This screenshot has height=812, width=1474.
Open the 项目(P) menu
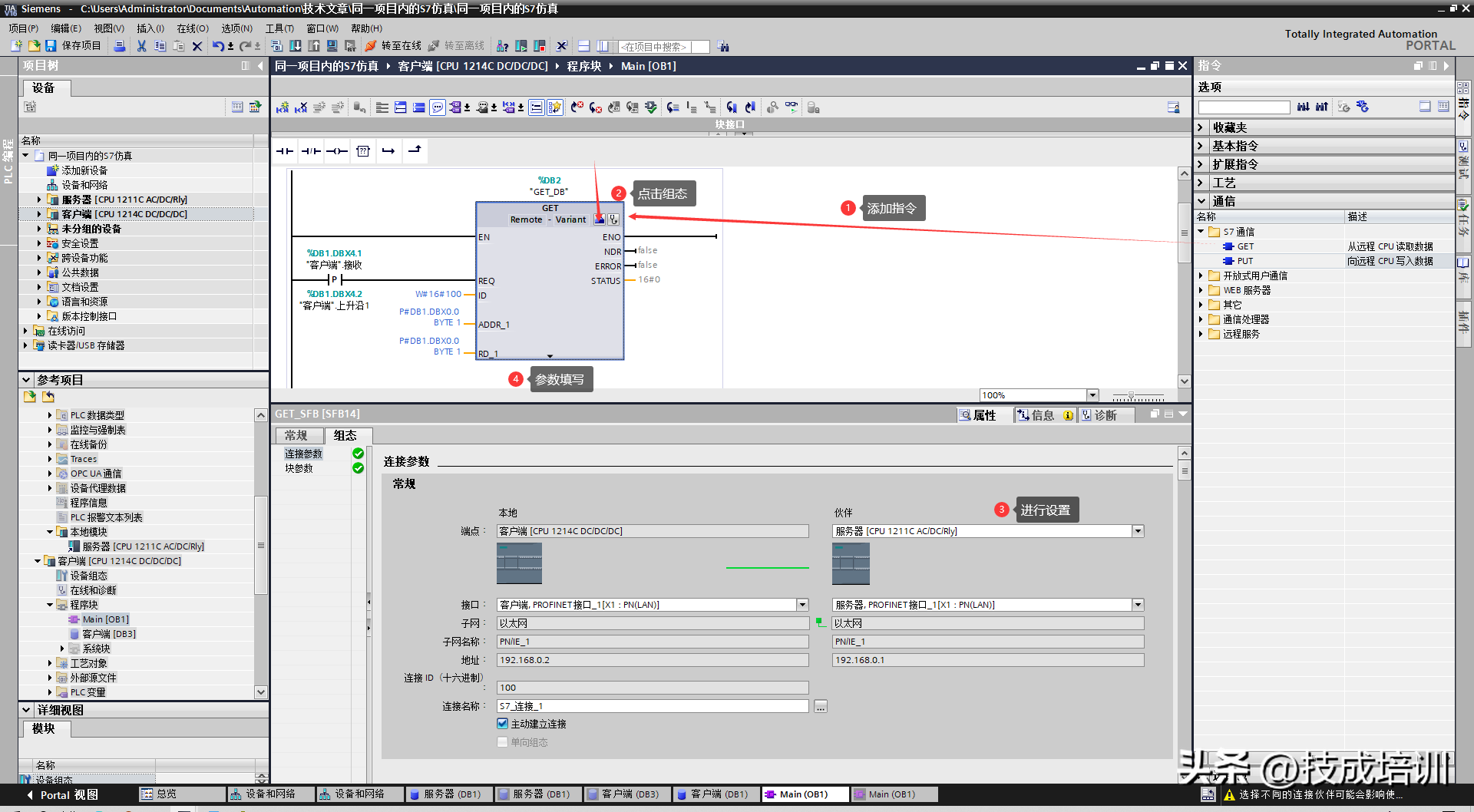(x=23, y=28)
